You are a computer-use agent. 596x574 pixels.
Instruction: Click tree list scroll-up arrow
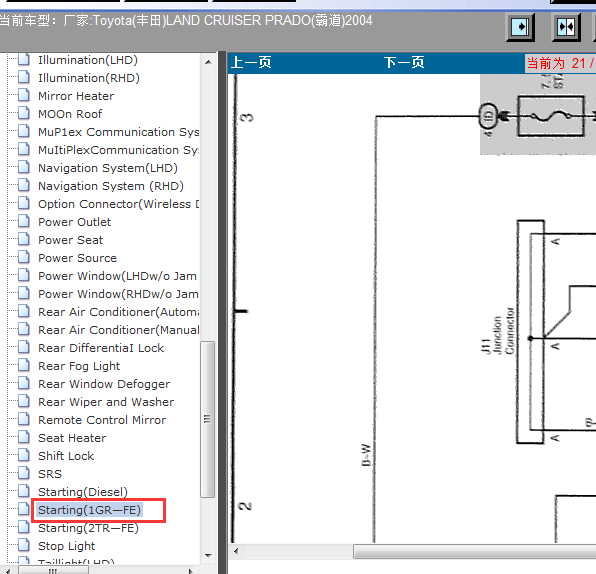click(208, 62)
